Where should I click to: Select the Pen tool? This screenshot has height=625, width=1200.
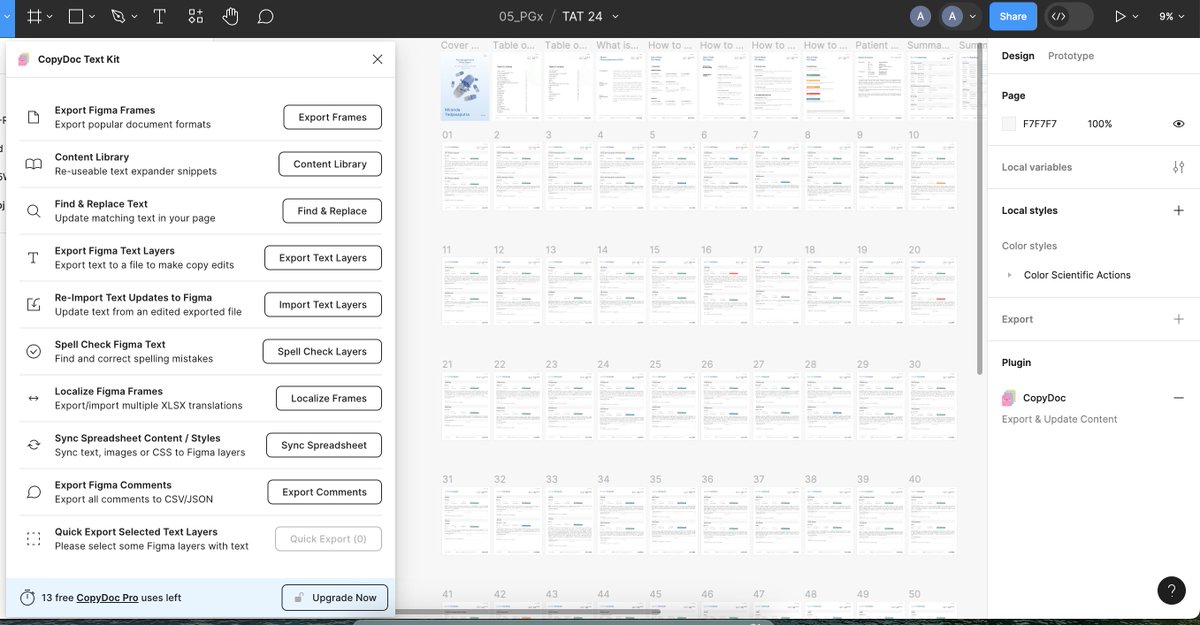click(x=118, y=17)
